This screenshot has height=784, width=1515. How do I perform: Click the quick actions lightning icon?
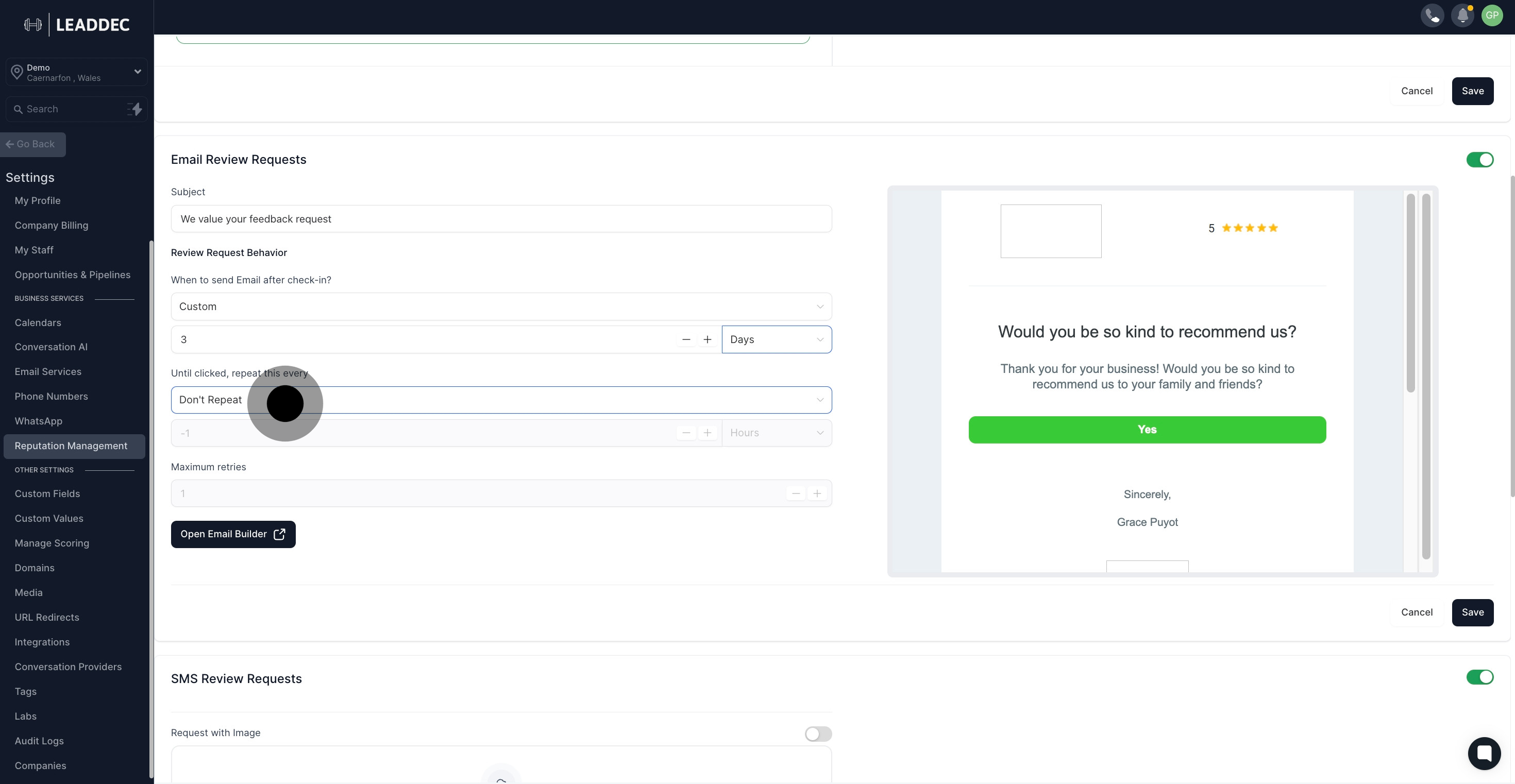pos(135,109)
